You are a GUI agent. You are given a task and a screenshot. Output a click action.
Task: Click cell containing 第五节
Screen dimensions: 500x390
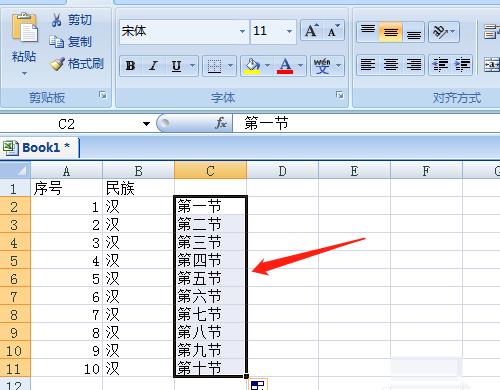pos(210,279)
